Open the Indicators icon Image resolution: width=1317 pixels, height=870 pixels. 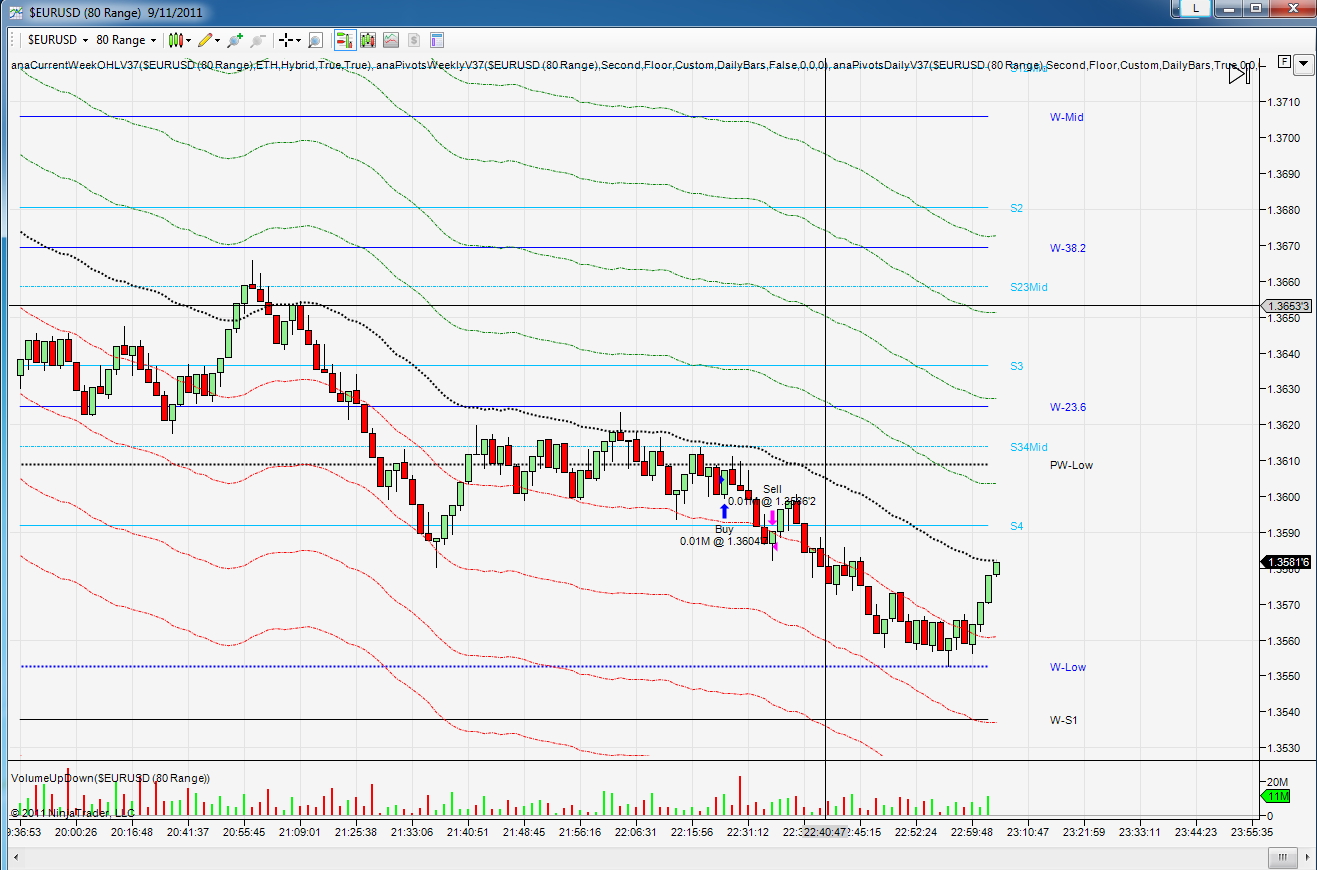pos(390,40)
